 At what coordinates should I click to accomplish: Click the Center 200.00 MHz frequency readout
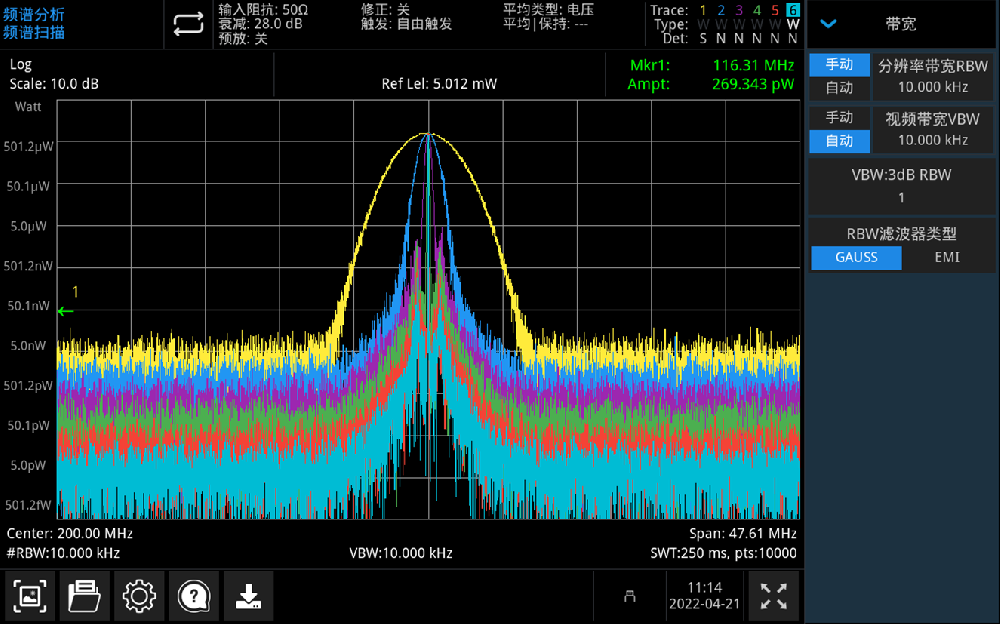click(x=70, y=534)
